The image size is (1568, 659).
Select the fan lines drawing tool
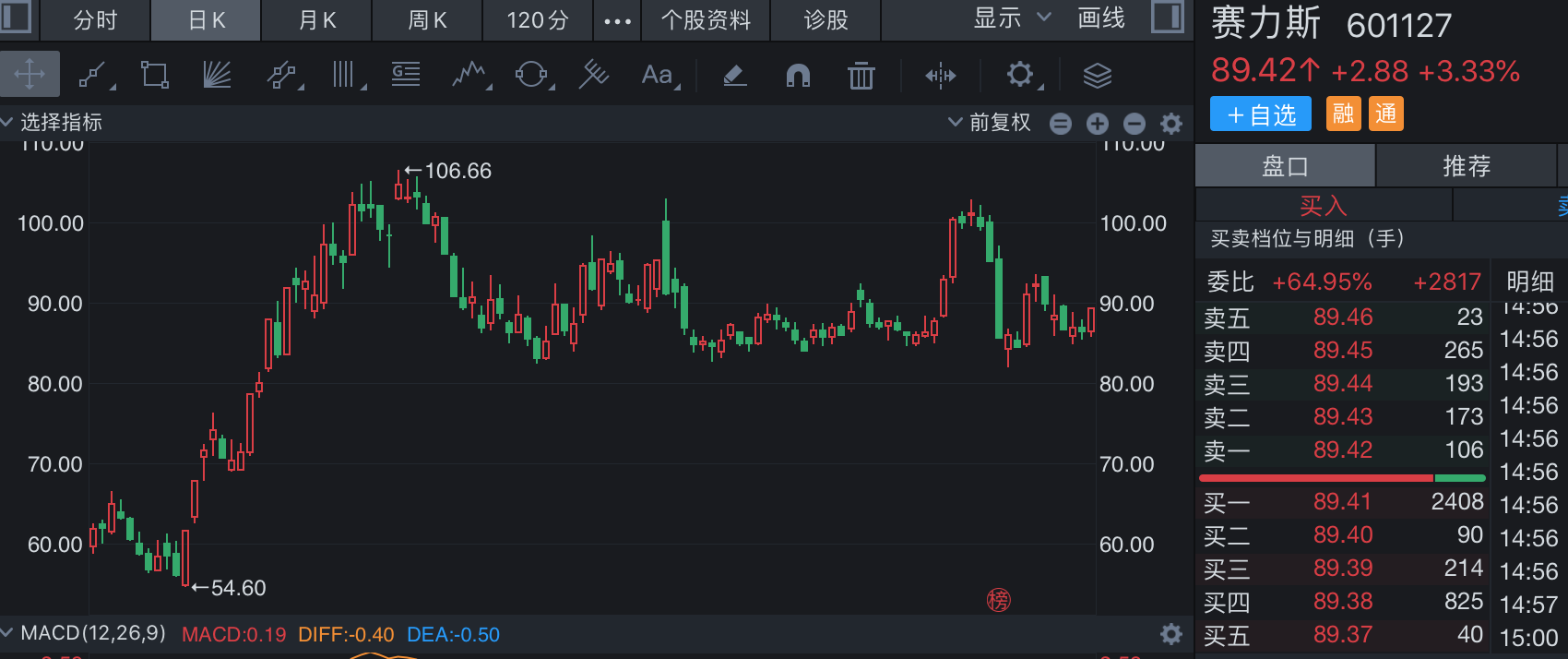(x=217, y=75)
